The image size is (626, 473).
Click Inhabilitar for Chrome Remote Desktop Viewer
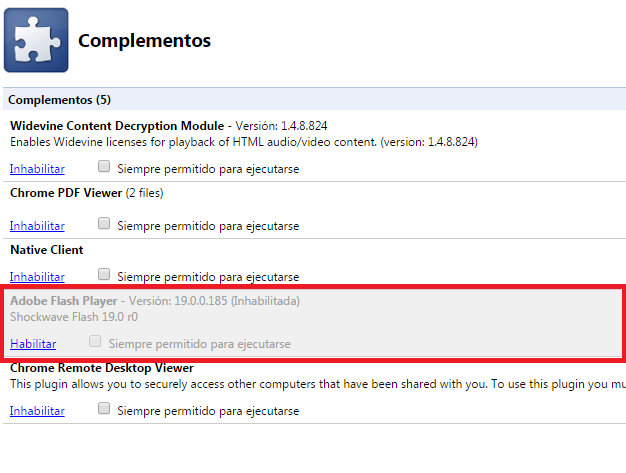(x=37, y=411)
